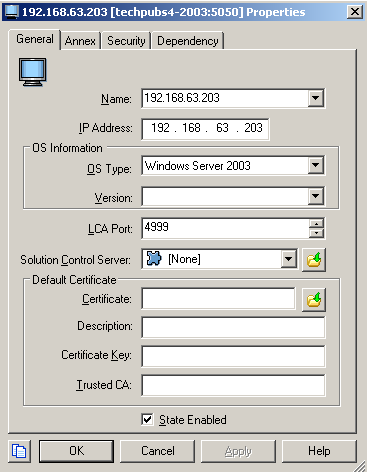Image resolution: width=367 pixels, height=472 pixels.
Task: Click the IP Address input field
Action: tap(205, 129)
